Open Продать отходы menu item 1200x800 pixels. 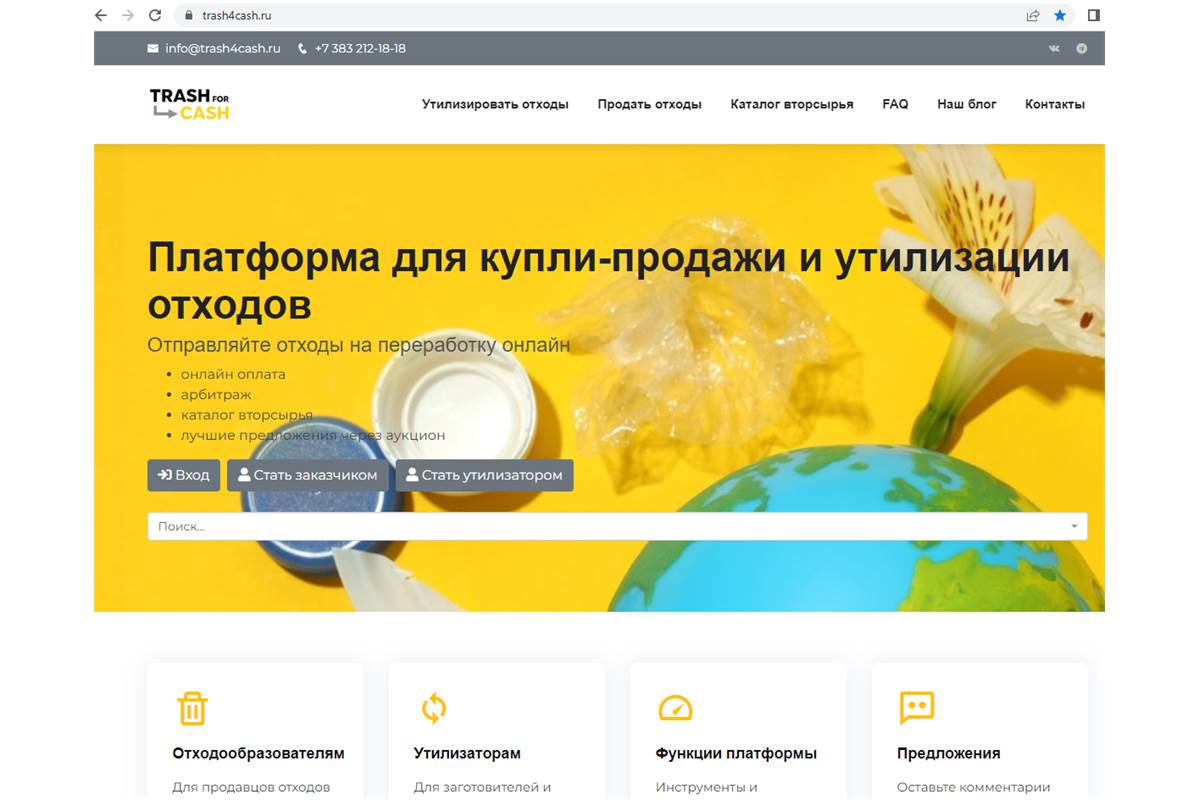(650, 104)
